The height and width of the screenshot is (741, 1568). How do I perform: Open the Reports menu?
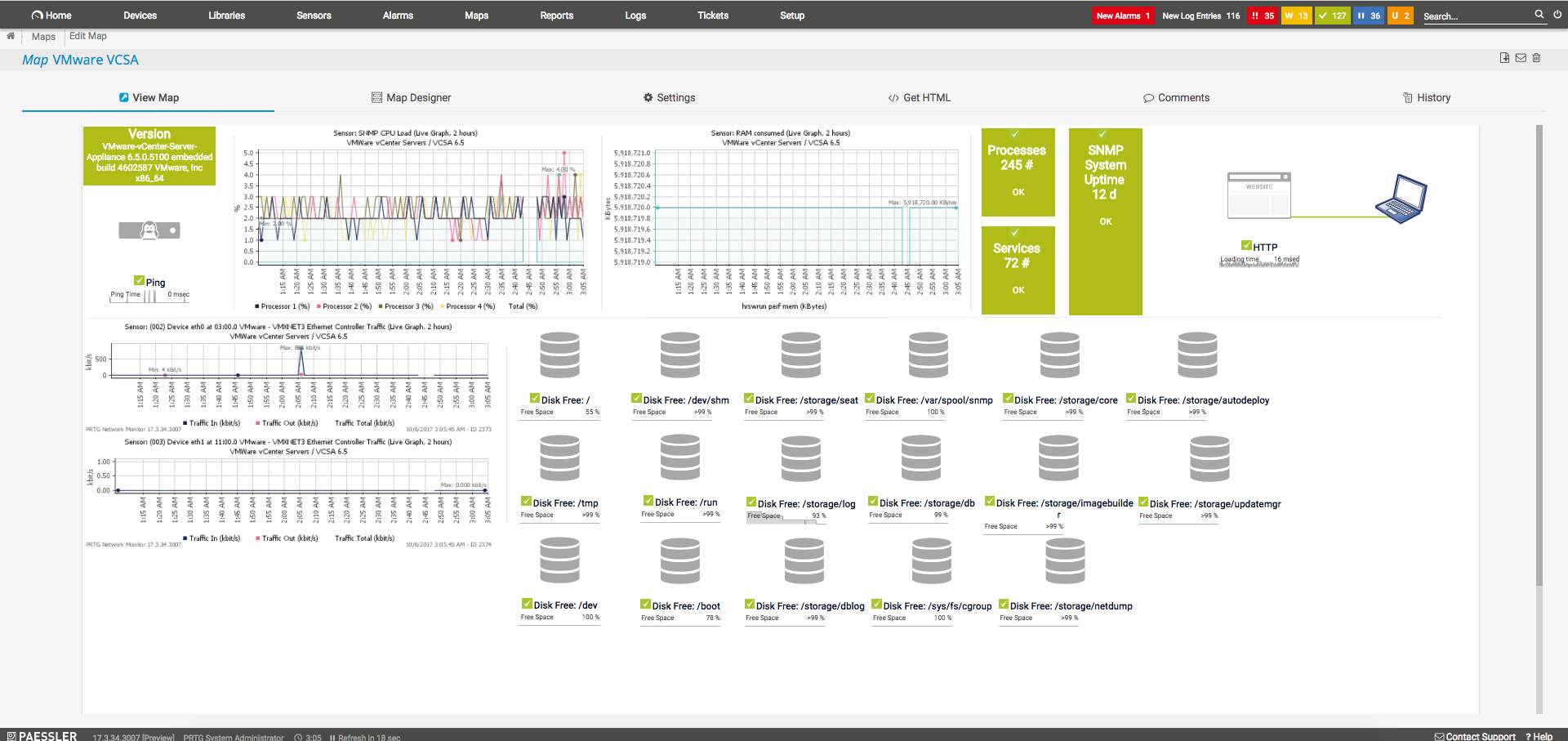[556, 15]
